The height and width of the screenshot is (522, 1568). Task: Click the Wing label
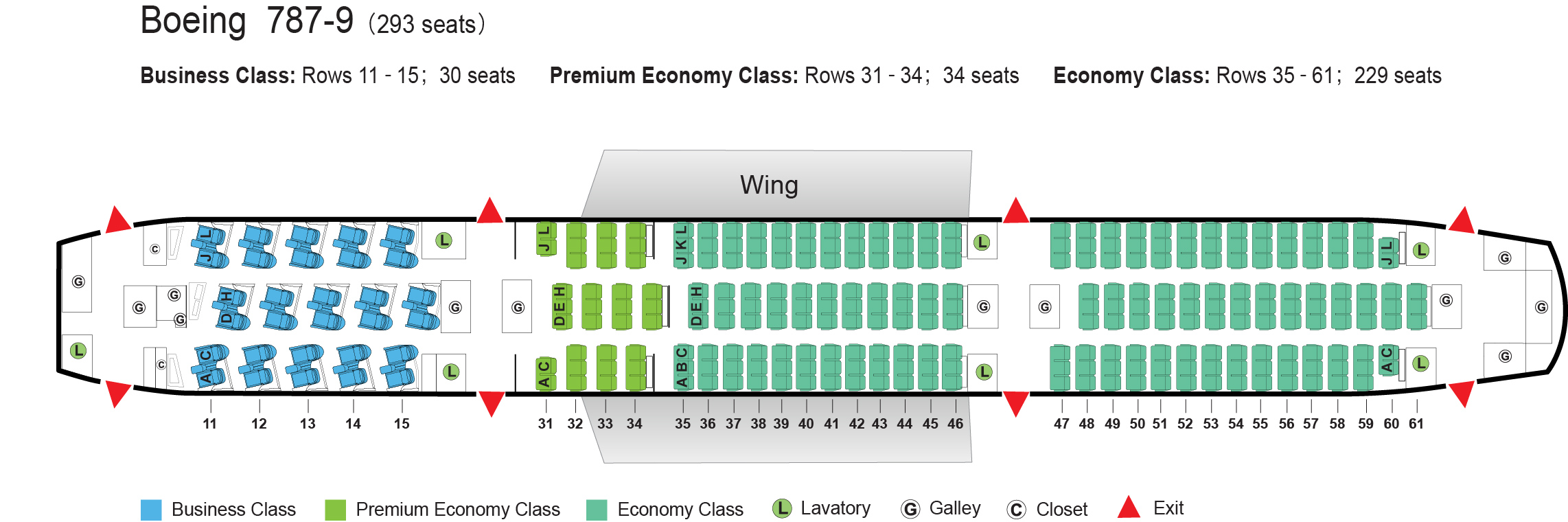pyautogui.click(x=769, y=185)
